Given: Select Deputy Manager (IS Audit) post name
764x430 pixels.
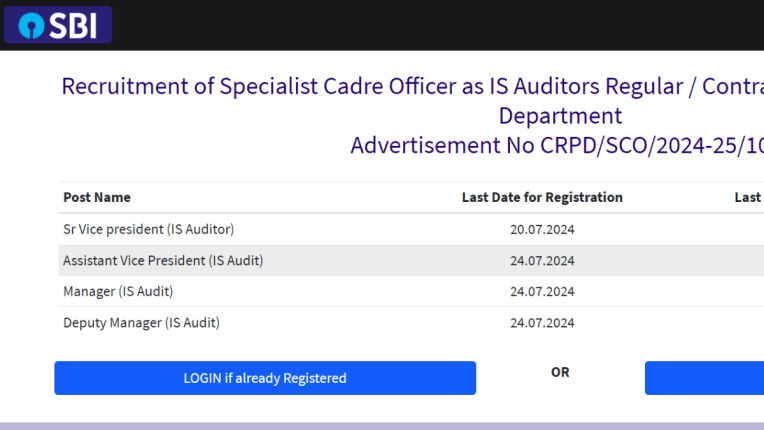Looking at the screenshot, I should (141, 322).
